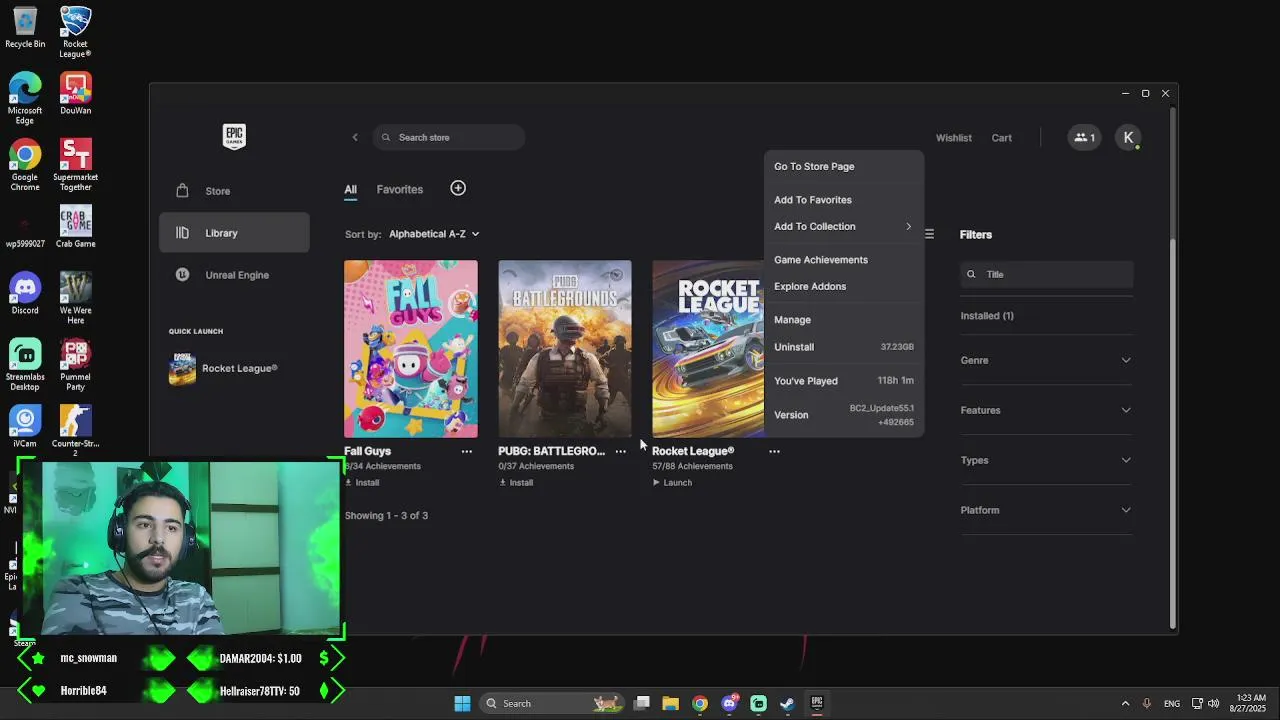Click the Fall Guys cover thumbnail
The image size is (1280, 720).
411,349
